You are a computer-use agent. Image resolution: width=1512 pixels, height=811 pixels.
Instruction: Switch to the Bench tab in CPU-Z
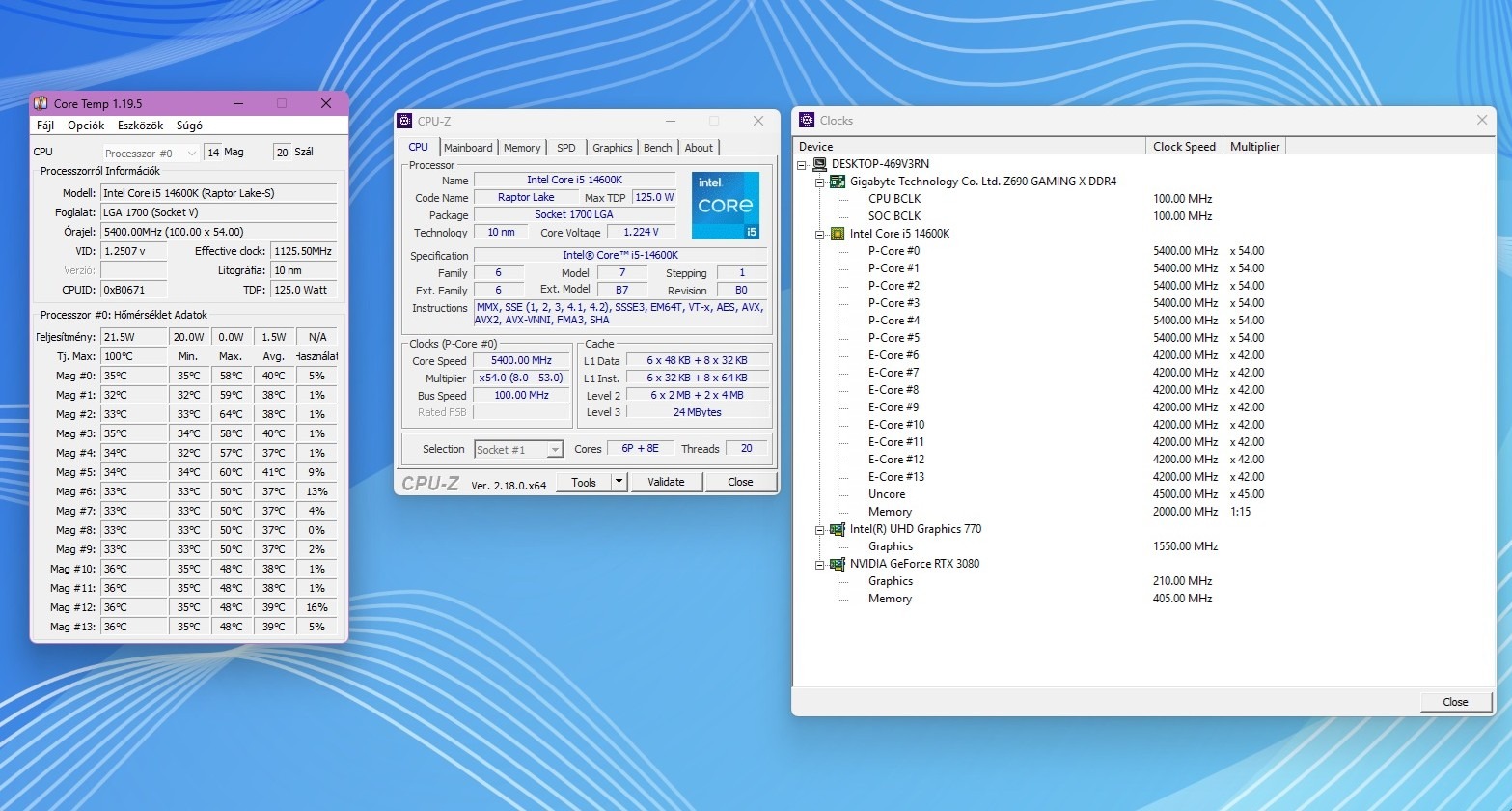[x=658, y=148]
